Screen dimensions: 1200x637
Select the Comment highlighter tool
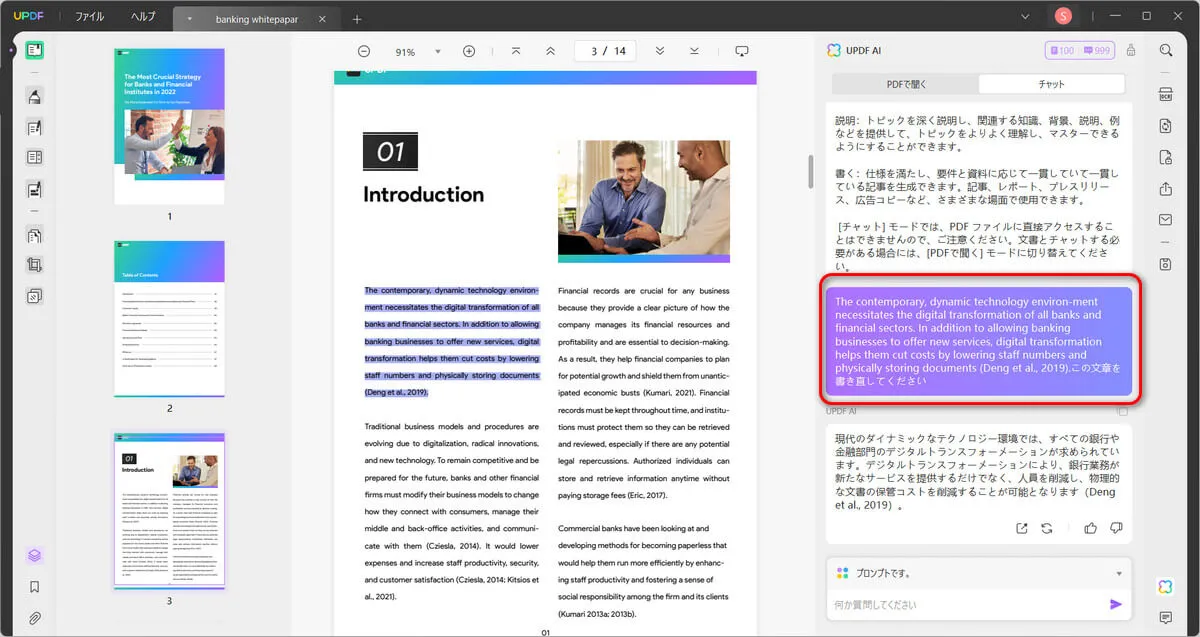coord(35,96)
